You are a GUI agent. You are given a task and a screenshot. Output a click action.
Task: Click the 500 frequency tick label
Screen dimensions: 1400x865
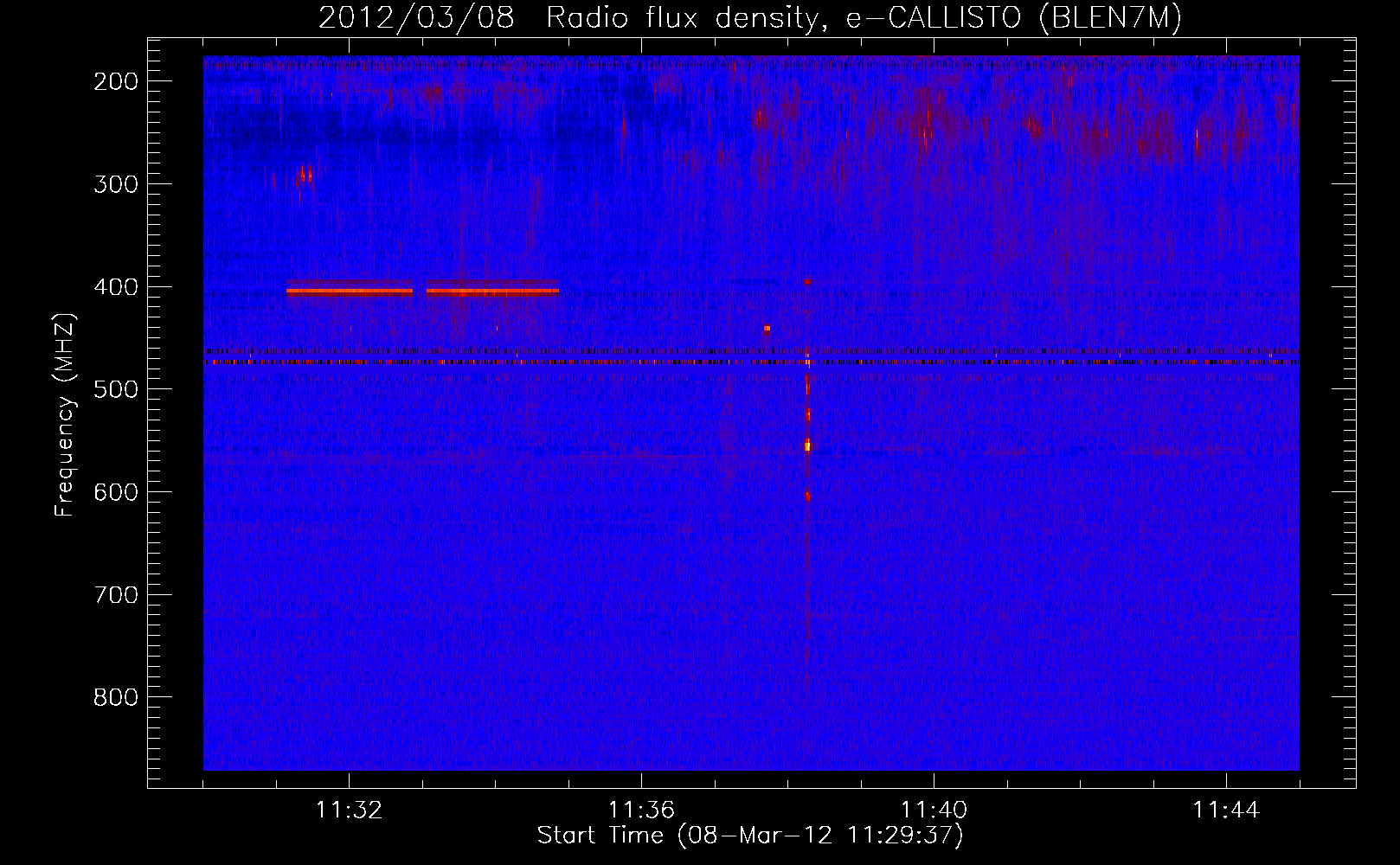coord(116,389)
